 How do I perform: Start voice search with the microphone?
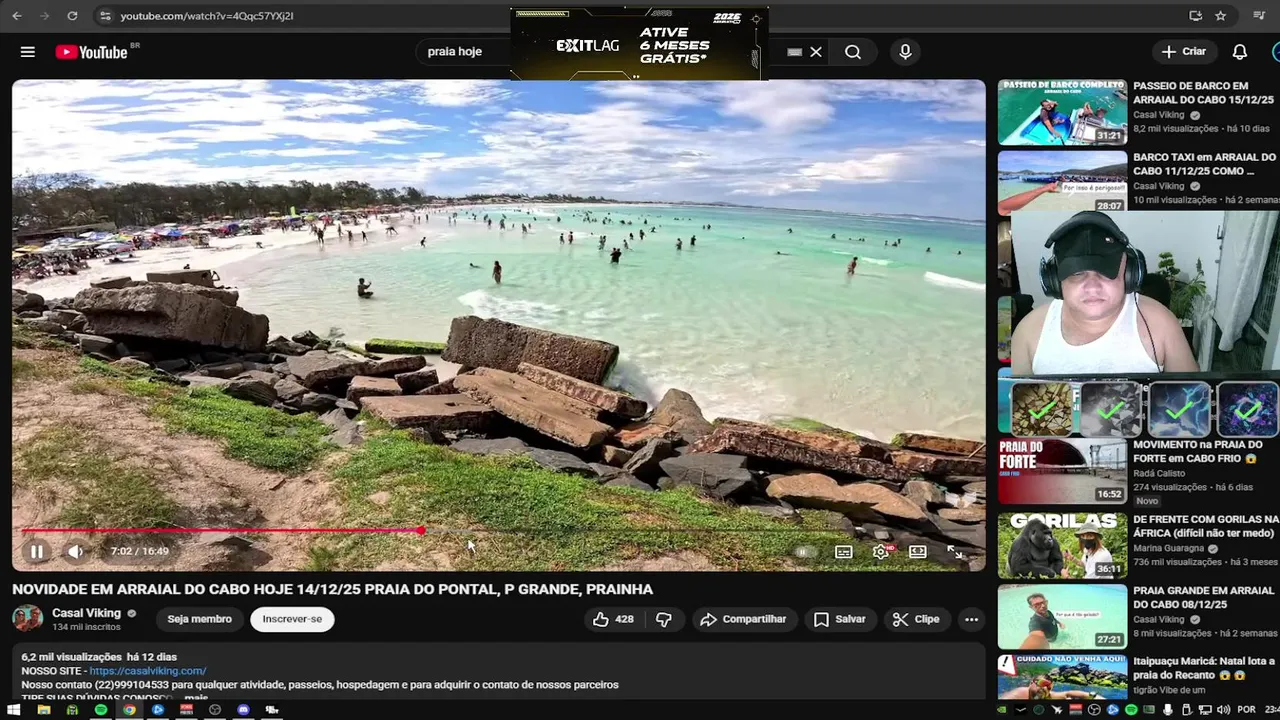905,52
